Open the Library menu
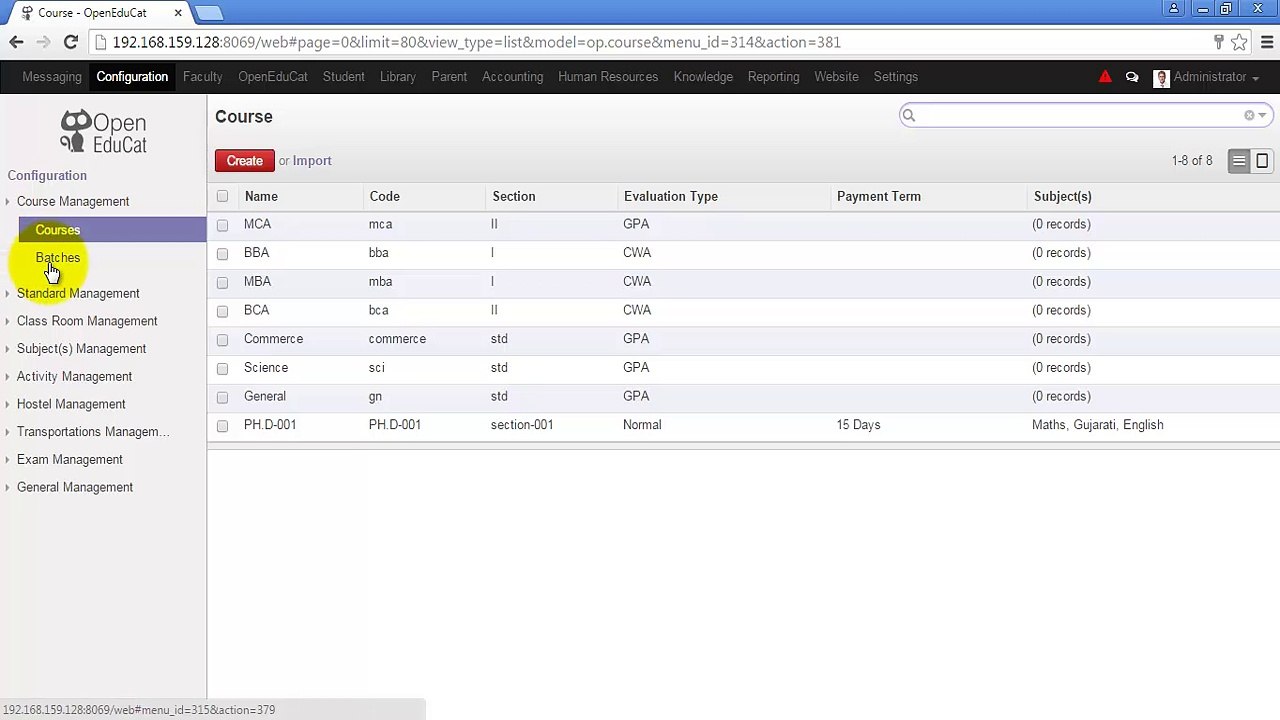The height and width of the screenshot is (720, 1280). coord(398,77)
